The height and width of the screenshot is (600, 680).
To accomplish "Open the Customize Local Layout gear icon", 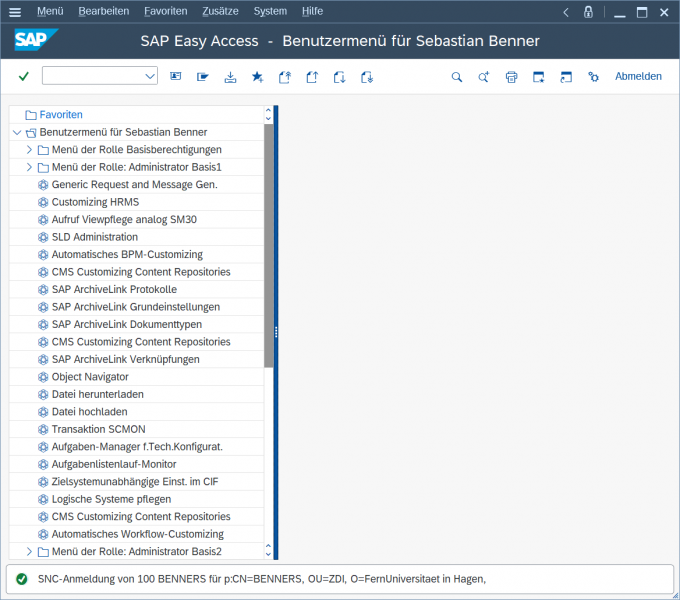I will coord(593,76).
